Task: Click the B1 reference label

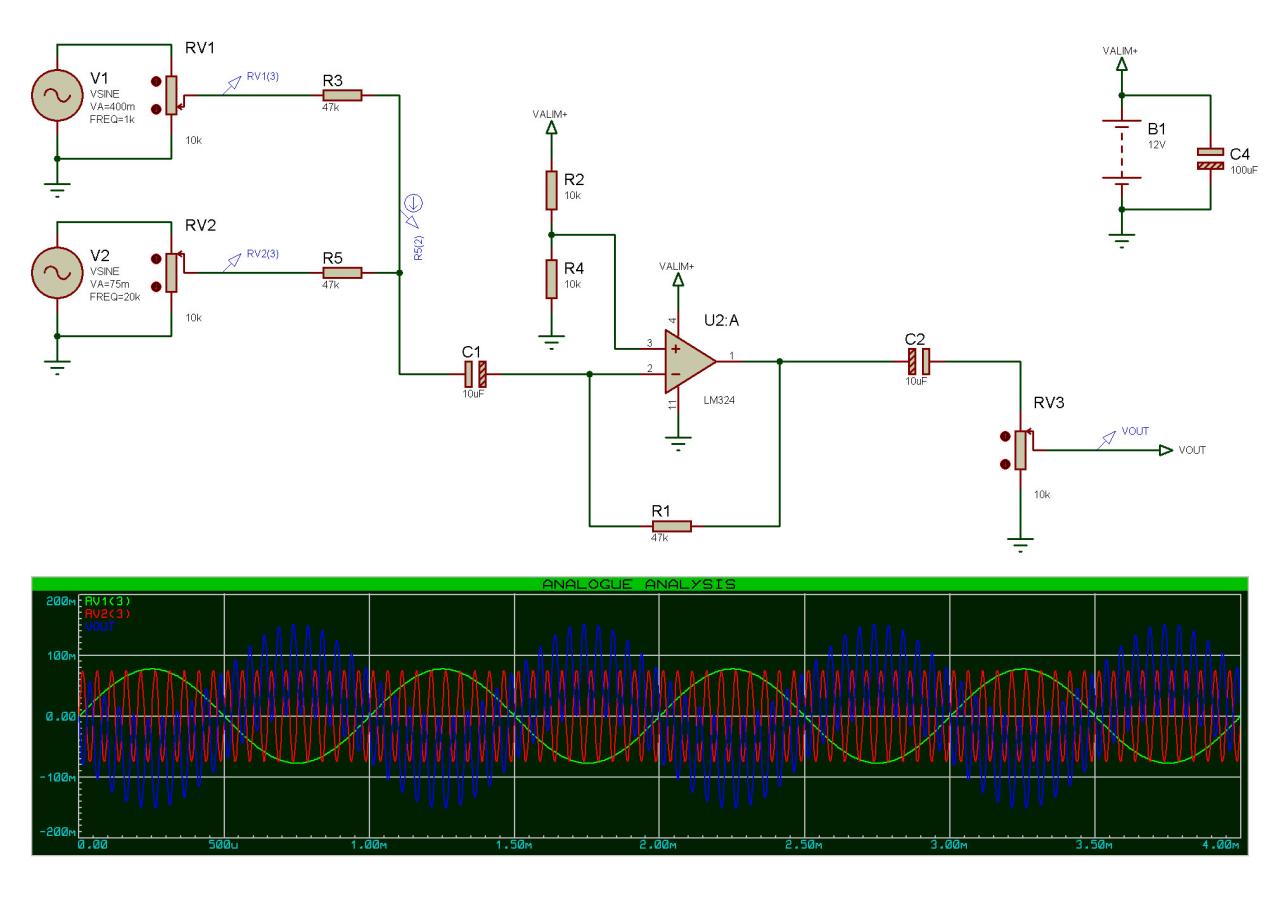Action: [x=1158, y=129]
